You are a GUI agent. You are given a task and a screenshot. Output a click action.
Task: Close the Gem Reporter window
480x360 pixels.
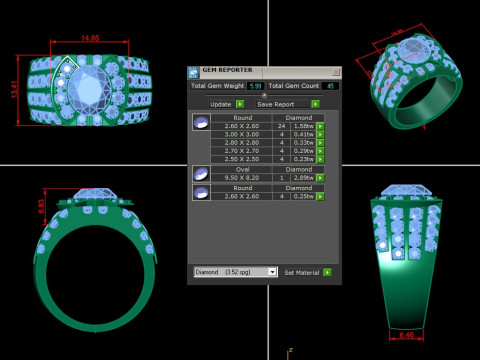pyautogui.click(x=336, y=72)
